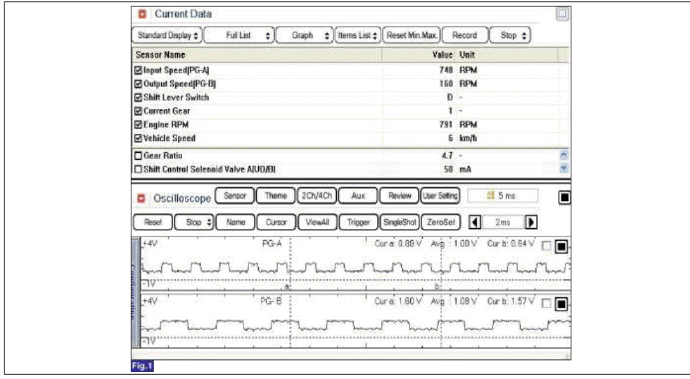Select the Input Speed[PG-A] row text
Image resolution: width=690 pixels, height=379 pixels.
pyautogui.click(x=176, y=70)
